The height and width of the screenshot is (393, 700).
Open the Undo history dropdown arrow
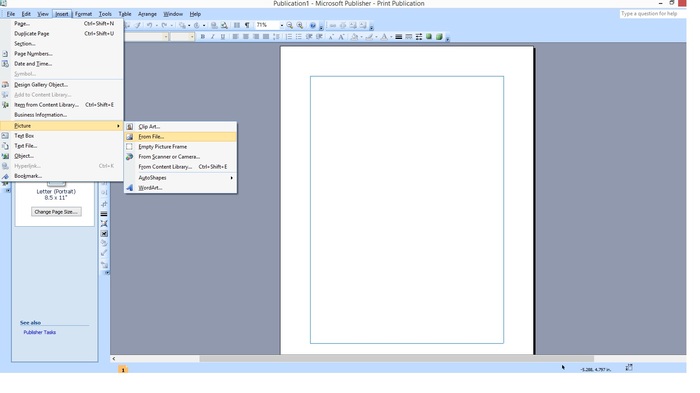(157, 25)
